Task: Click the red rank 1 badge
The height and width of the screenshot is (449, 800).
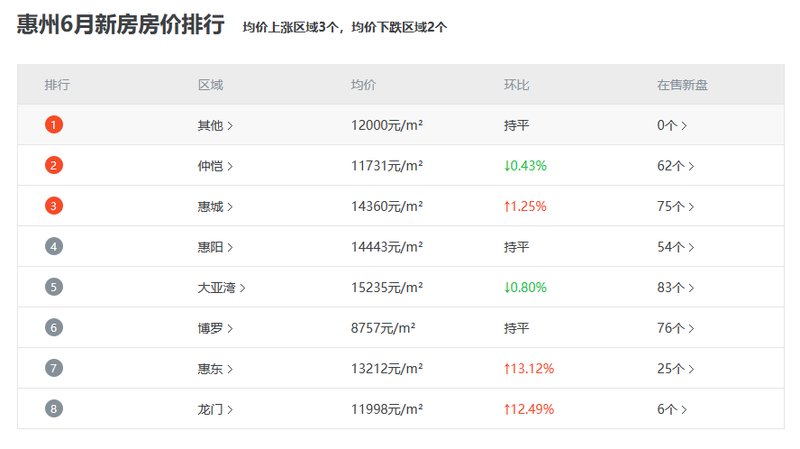Action: pos(54,125)
